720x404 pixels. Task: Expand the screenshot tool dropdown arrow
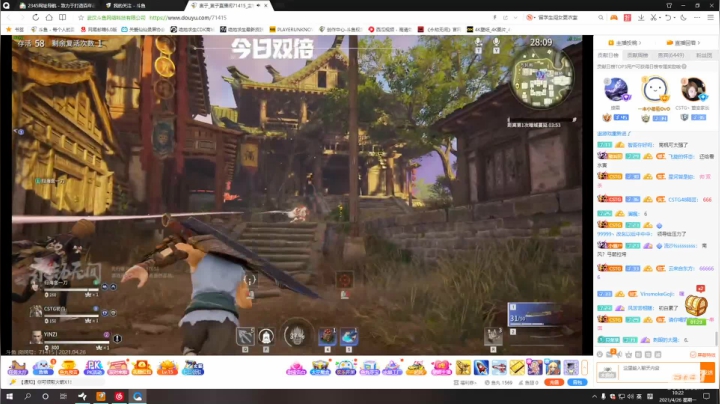click(x=659, y=17)
